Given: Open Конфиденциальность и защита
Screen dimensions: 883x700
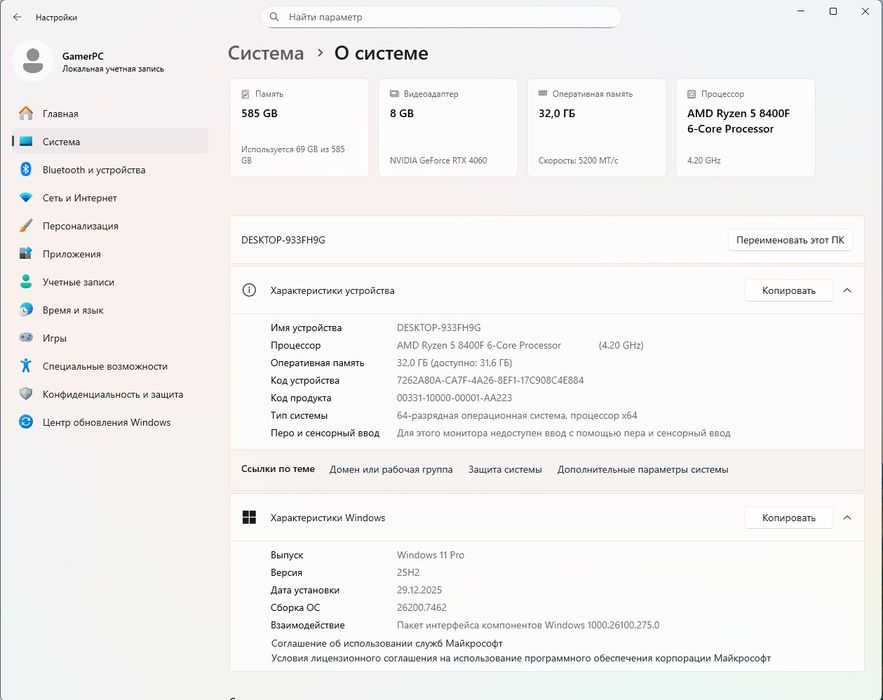Looking at the screenshot, I should pos(110,395).
